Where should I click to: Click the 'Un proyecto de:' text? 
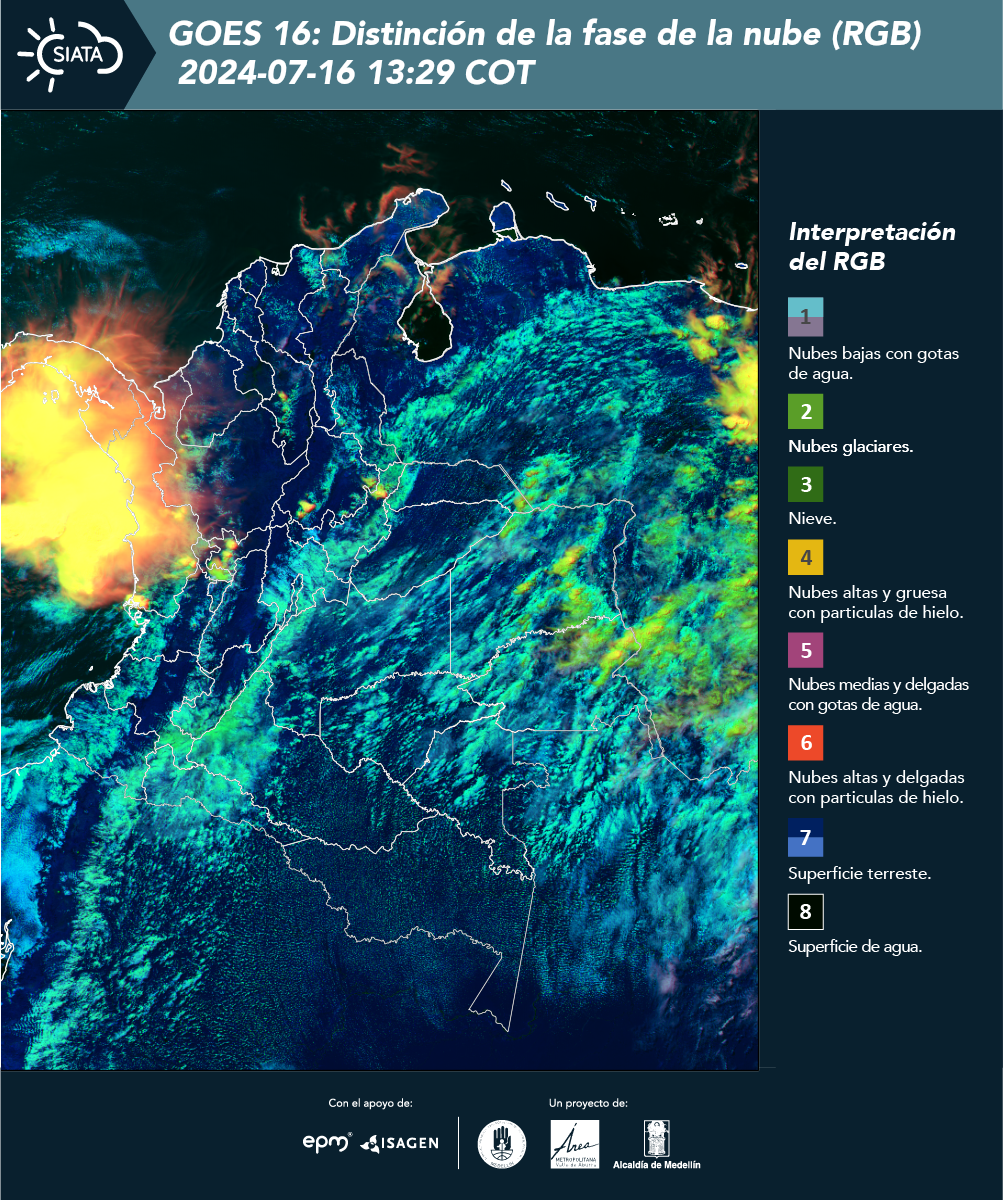click(x=588, y=1103)
